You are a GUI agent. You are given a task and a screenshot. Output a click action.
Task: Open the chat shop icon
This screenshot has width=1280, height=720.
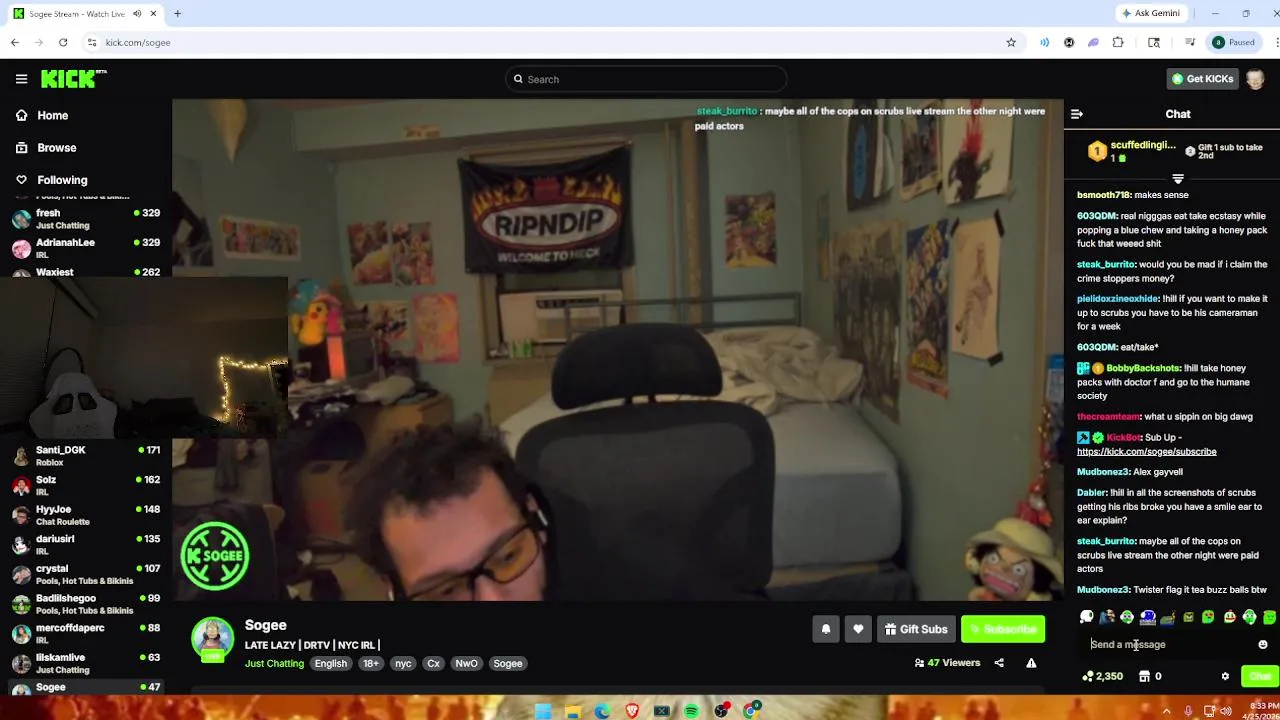(1144, 677)
